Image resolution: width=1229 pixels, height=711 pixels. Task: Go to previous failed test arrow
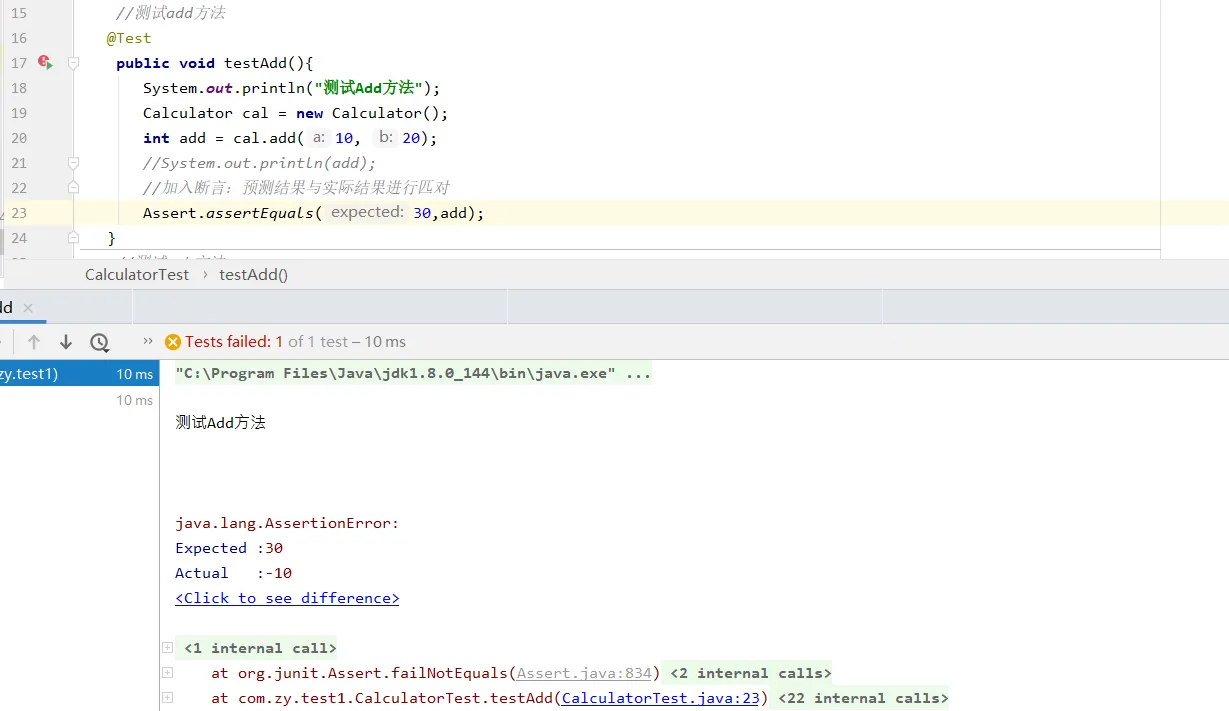pyautogui.click(x=34, y=342)
